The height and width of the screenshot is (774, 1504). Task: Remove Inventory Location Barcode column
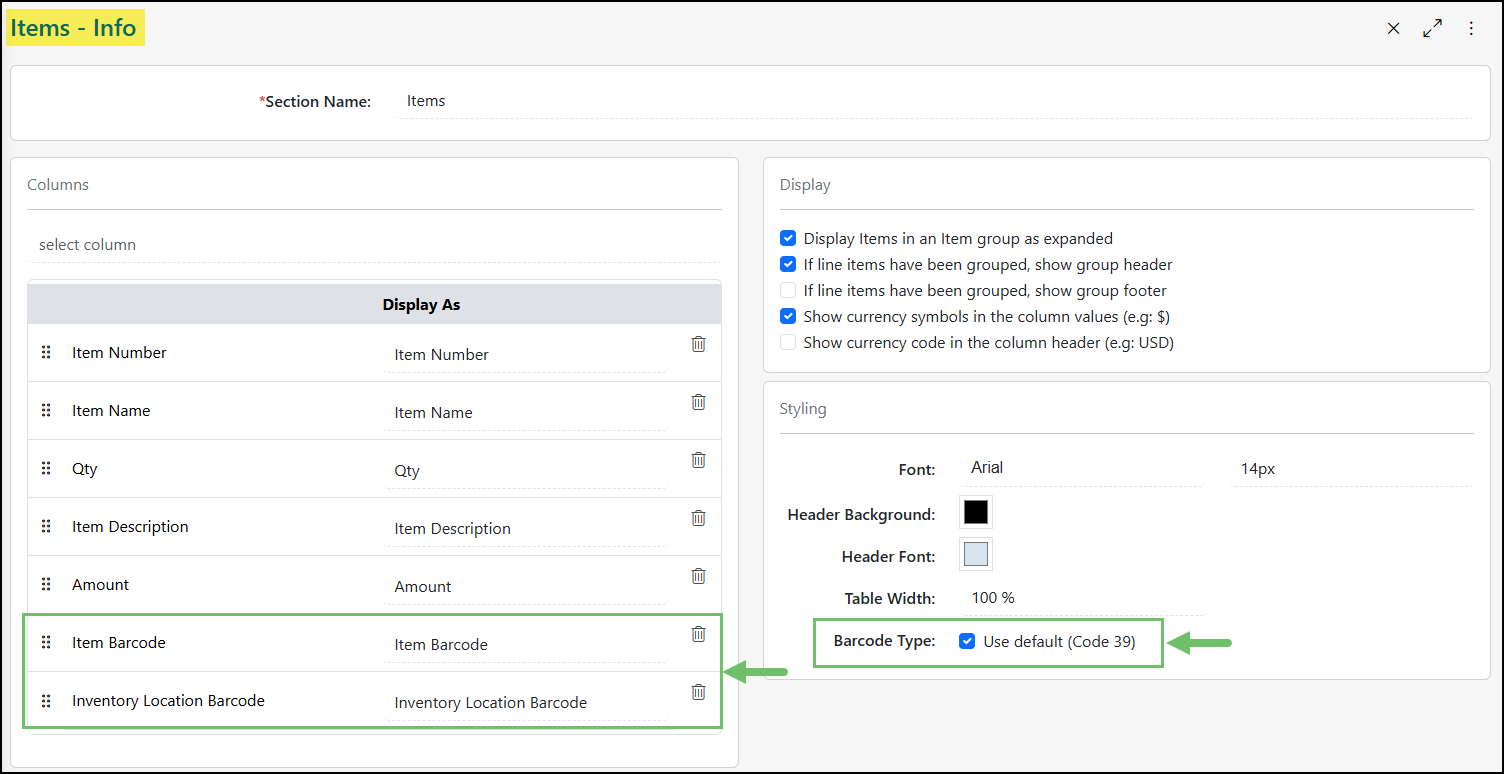pos(698,692)
